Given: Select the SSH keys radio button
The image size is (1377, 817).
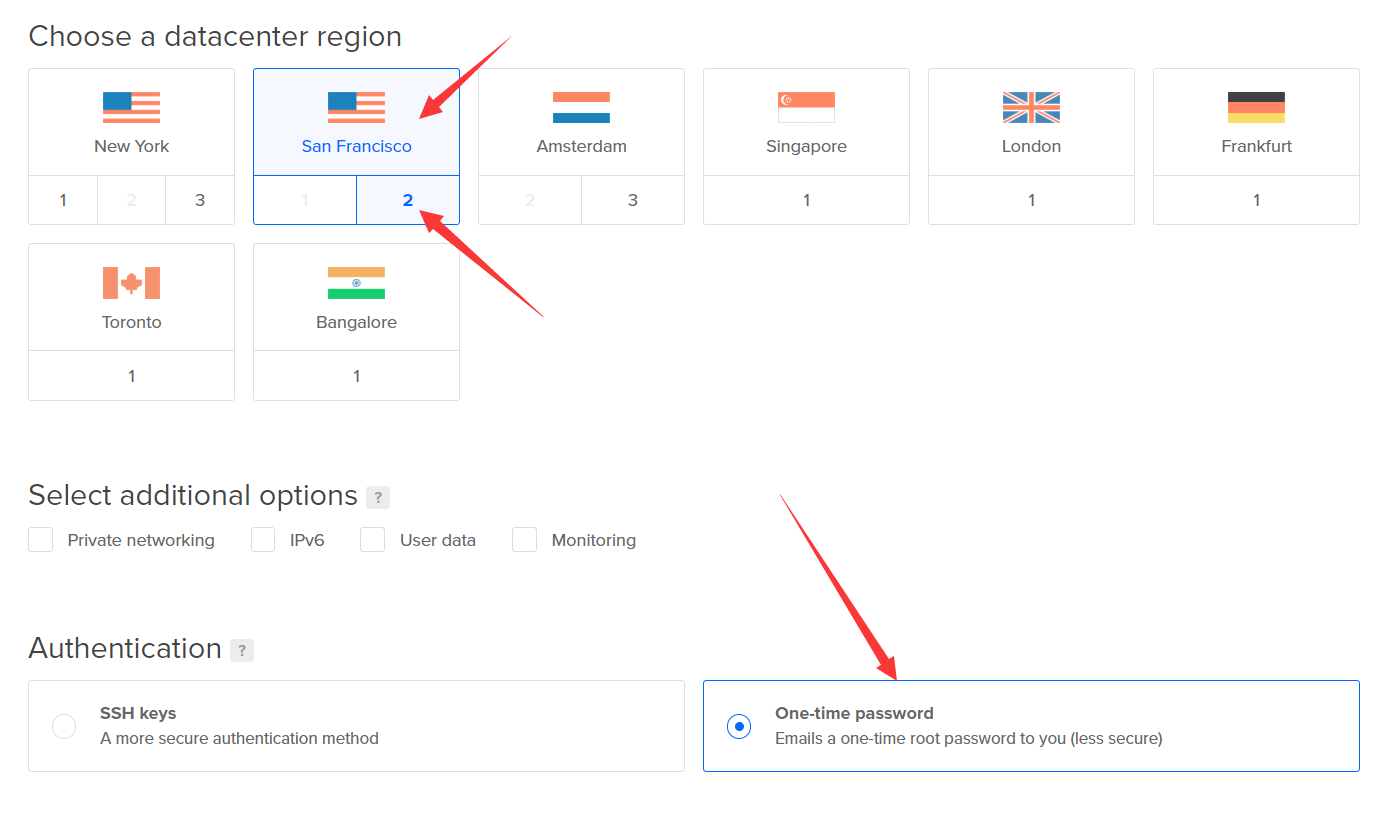Looking at the screenshot, I should coord(64,726).
